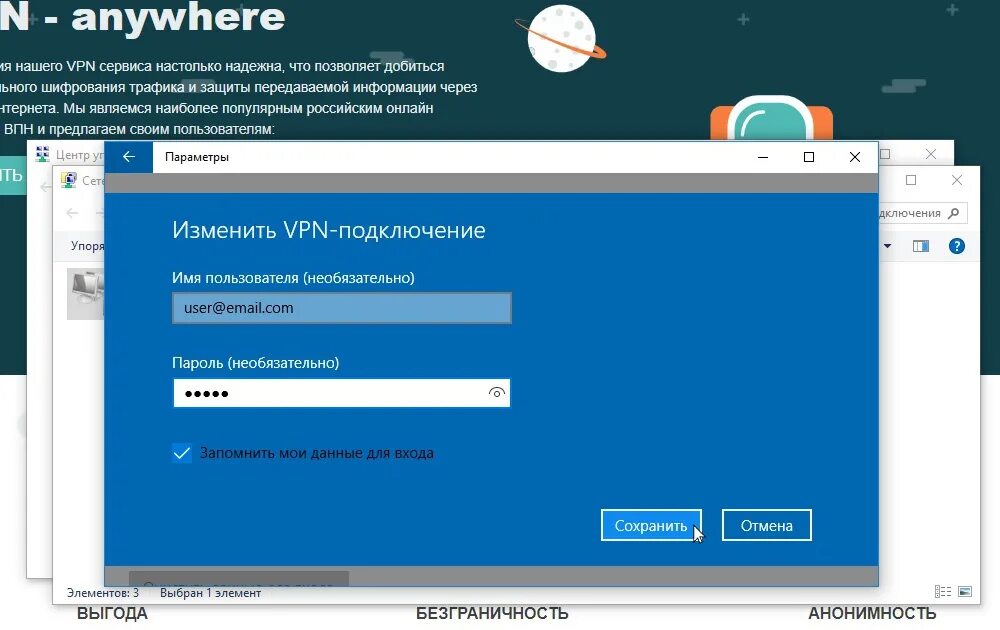Image resolution: width=1000 pixels, height=630 pixels.
Task: Click the search magnifier icon
Action: (x=953, y=213)
